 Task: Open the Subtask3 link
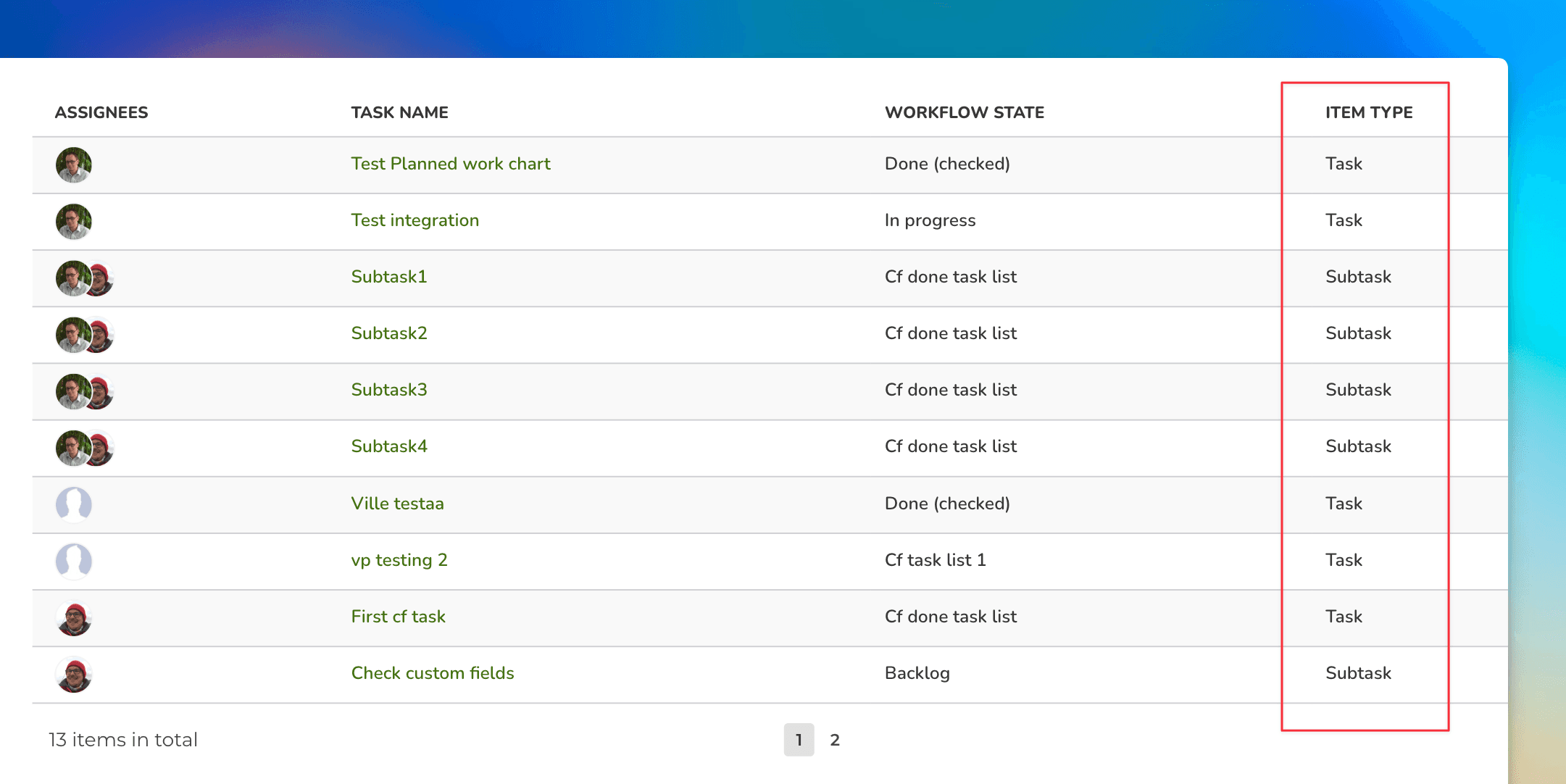(388, 390)
